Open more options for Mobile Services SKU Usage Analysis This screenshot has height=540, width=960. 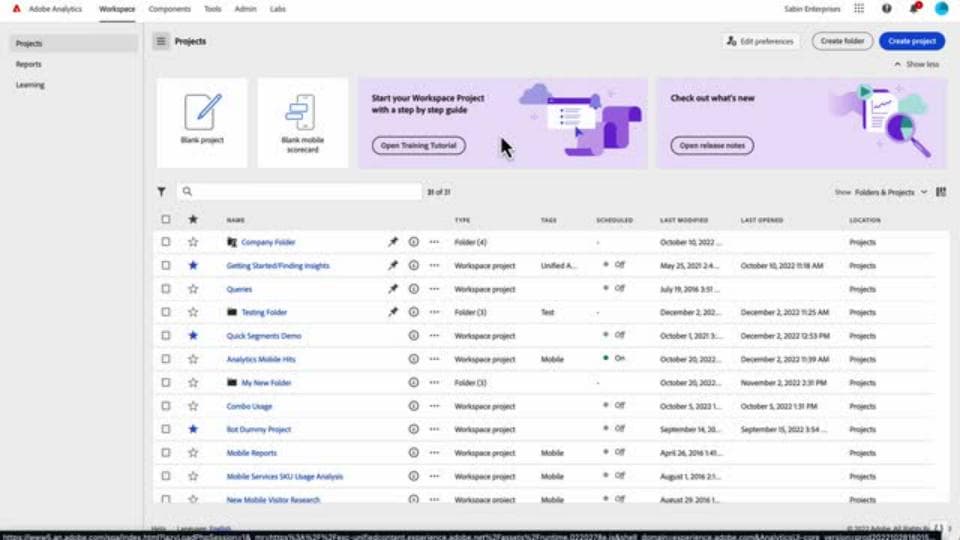(x=434, y=476)
